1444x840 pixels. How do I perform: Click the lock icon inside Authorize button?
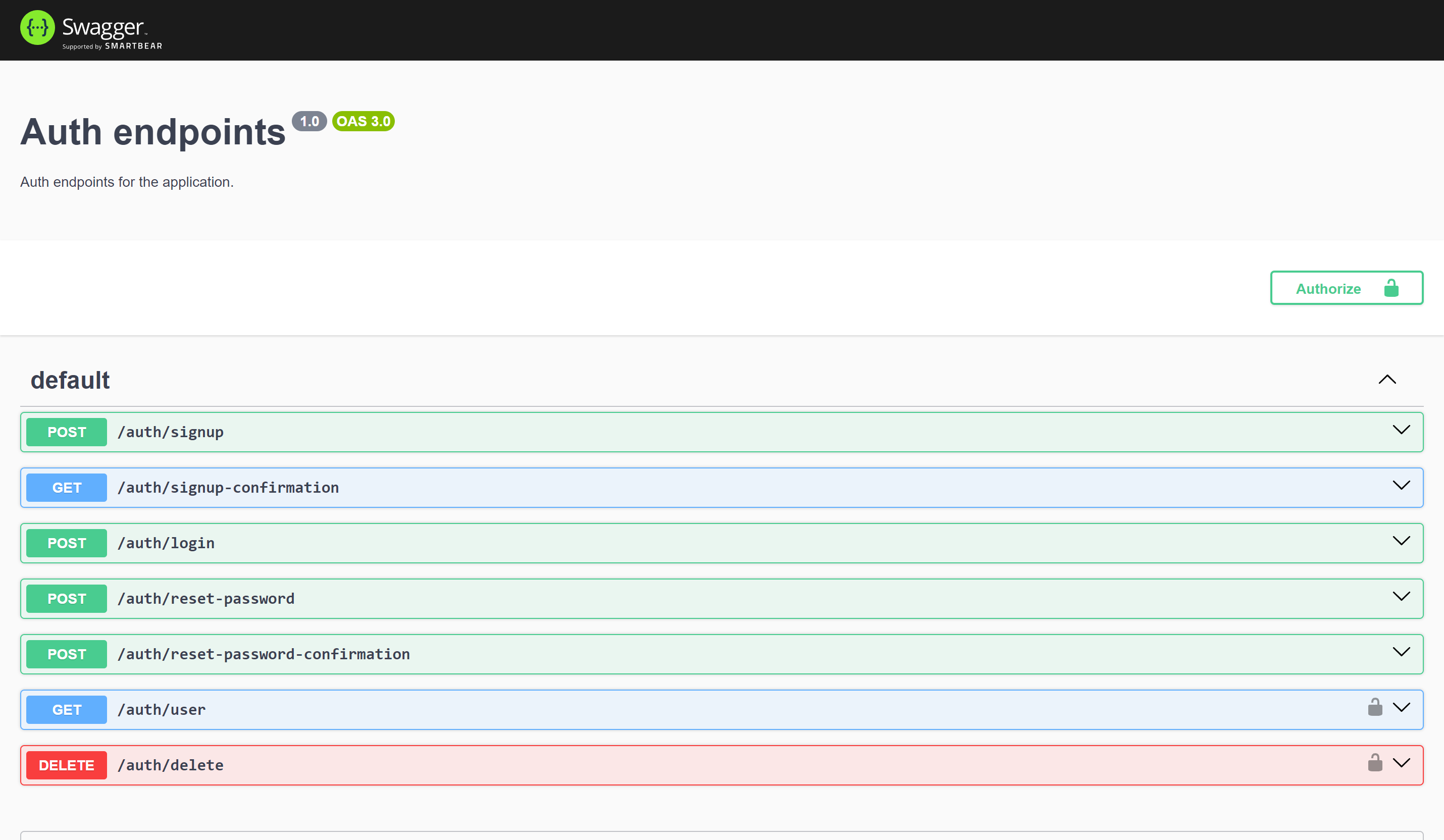tap(1391, 288)
